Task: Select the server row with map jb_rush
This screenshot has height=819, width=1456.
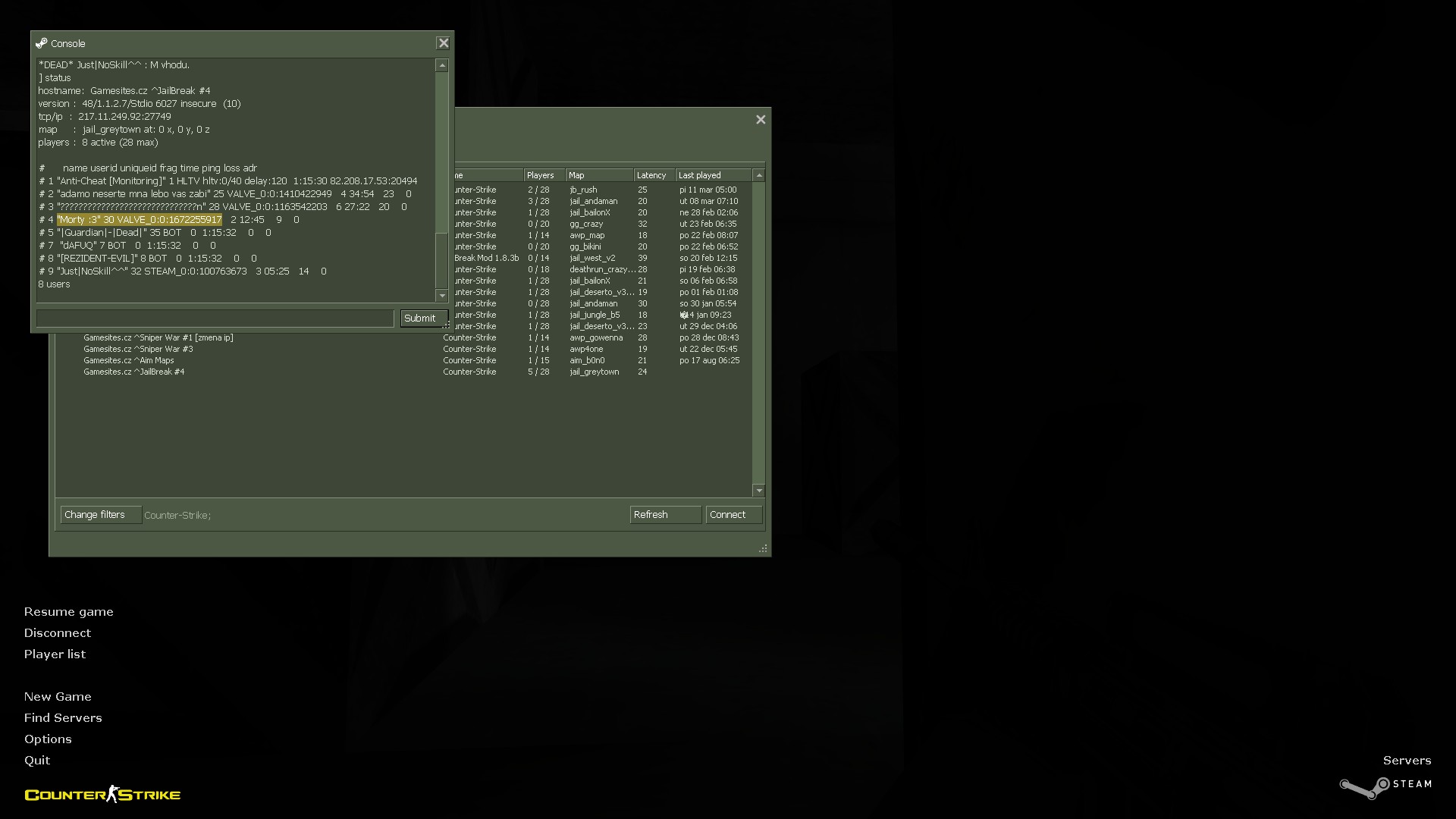Action: pos(603,190)
